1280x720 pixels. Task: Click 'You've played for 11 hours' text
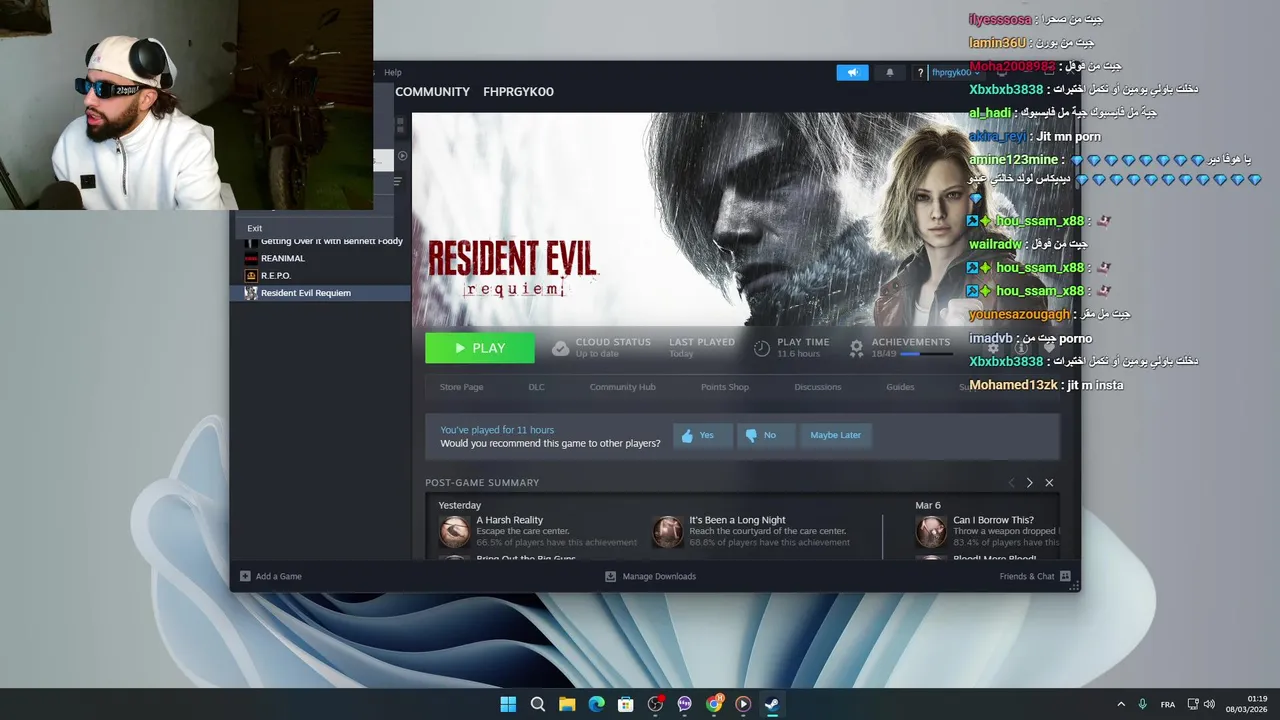click(x=497, y=430)
